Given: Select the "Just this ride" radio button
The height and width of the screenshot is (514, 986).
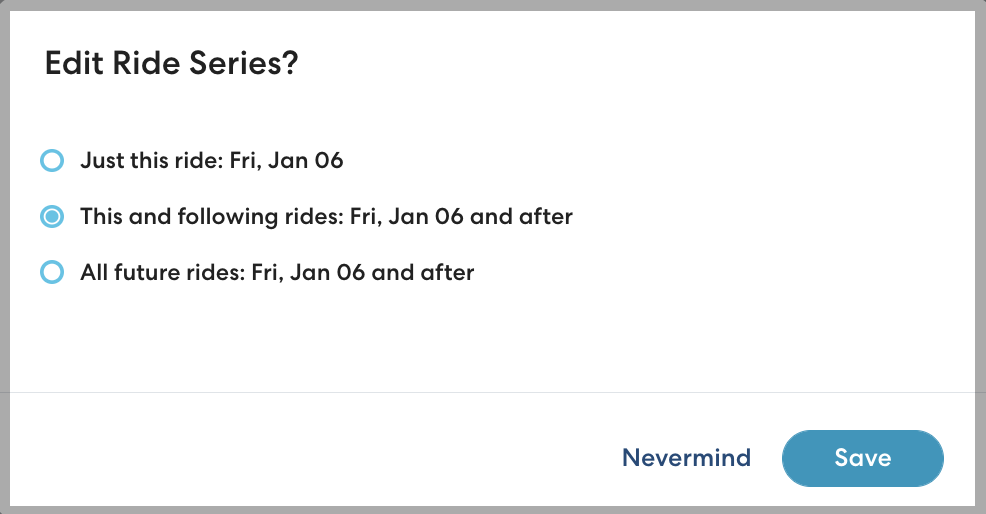Looking at the screenshot, I should click(51, 160).
